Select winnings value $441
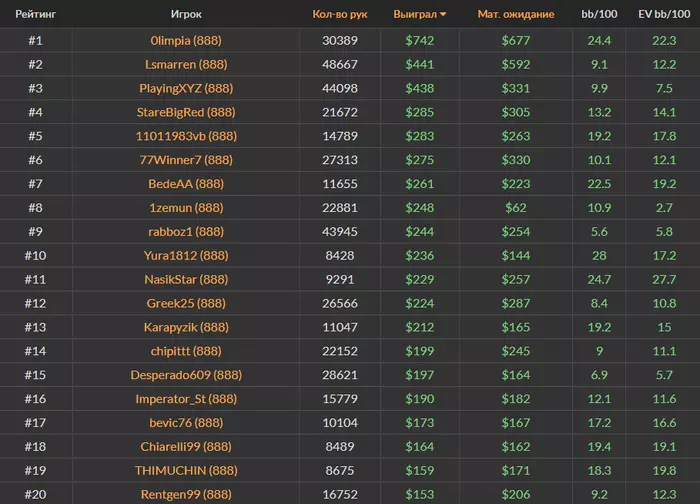 click(x=419, y=64)
